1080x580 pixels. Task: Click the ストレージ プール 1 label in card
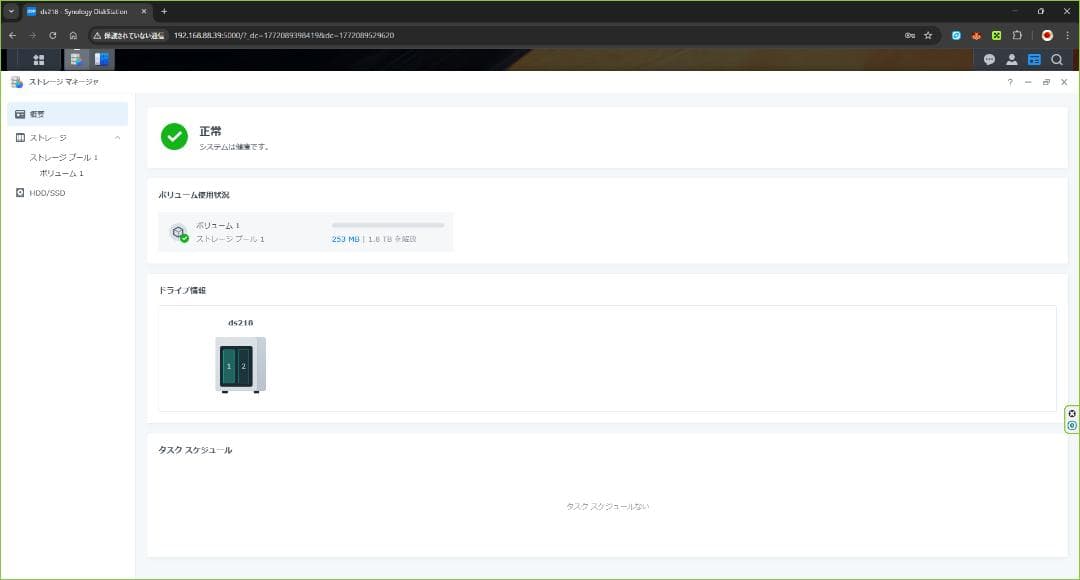point(230,239)
